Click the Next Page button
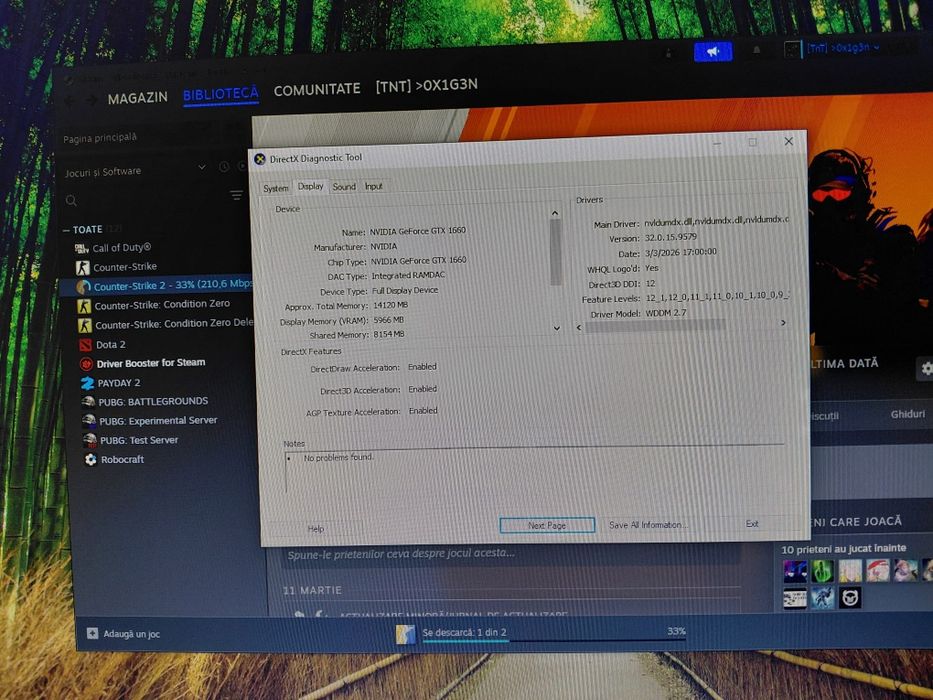Screen dimensions: 933x700 click(547, 525)
